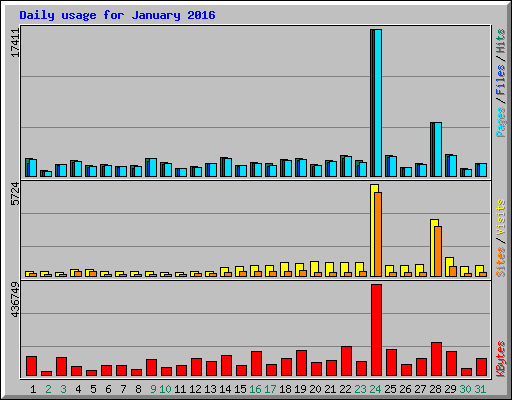Click the orange sites bar for day 28
Viewport: 512px width, 400px height.
pyautogui.click(x=438, y=252)
